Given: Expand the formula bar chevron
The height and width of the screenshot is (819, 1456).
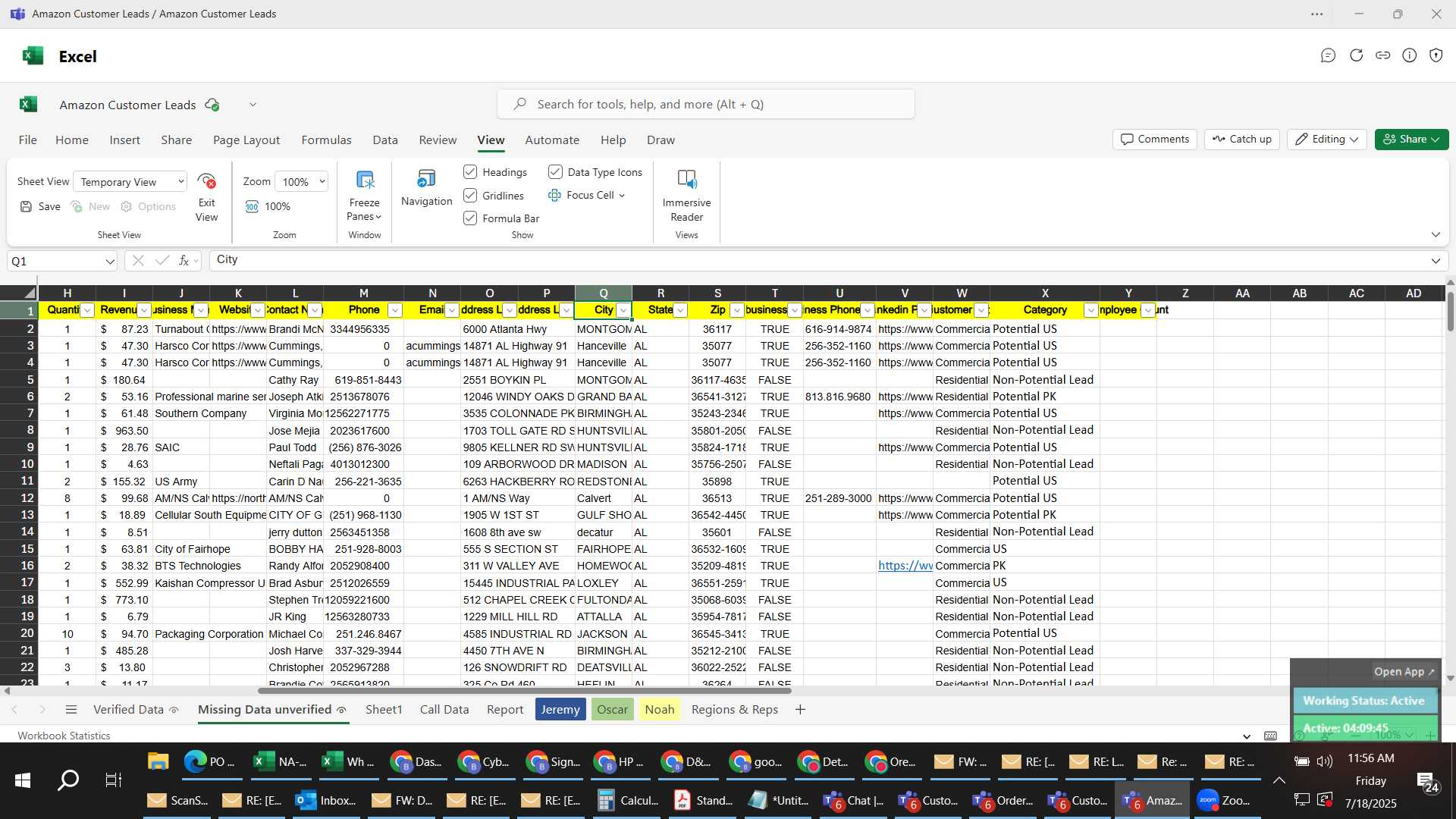Looking at the screenshot, I should click(x=1436, y=261).
